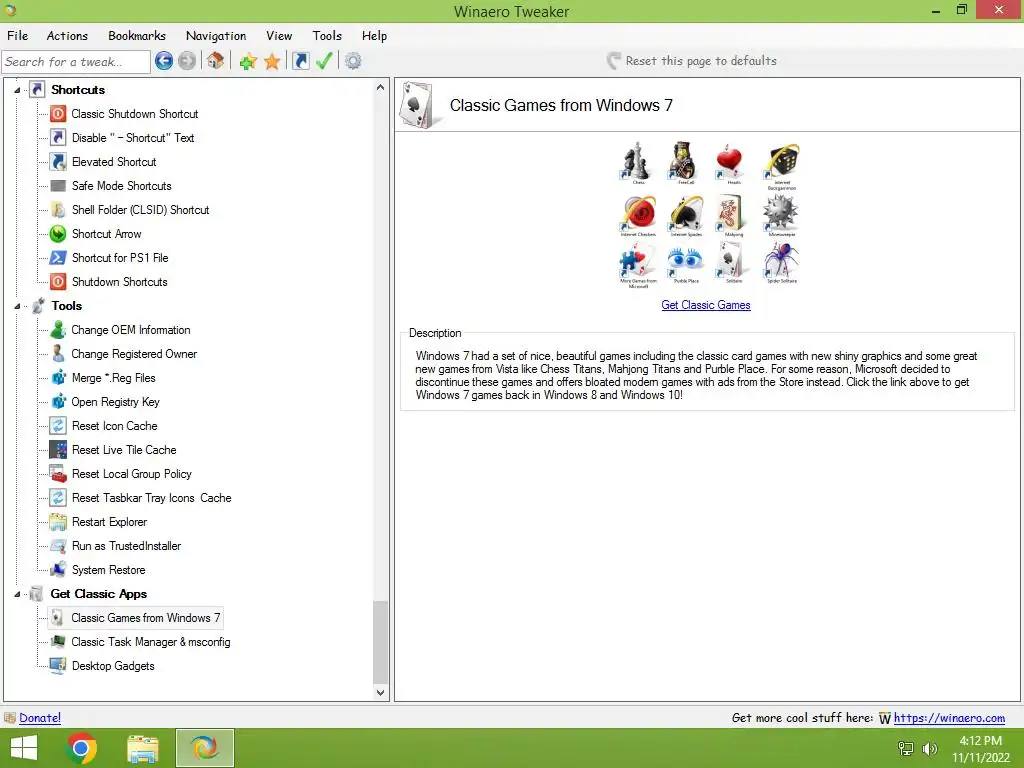Open the File menu

(x=18, y=36)
